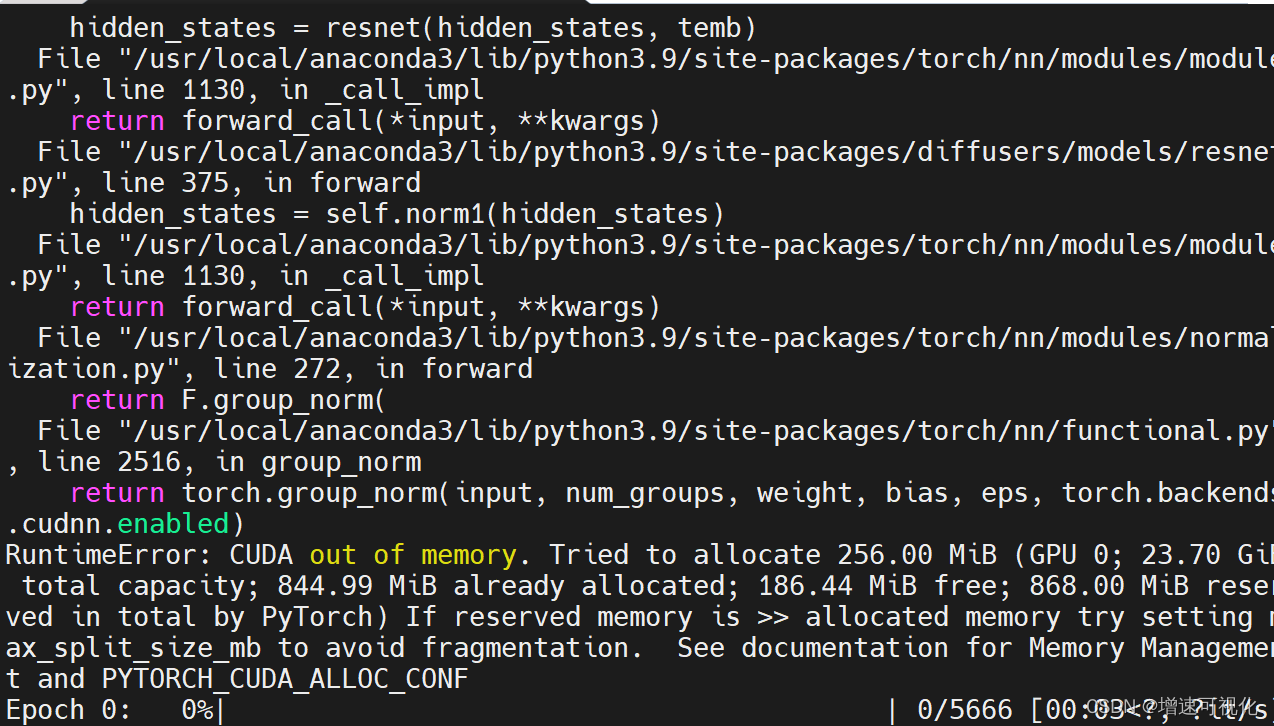
Task: Click 'line 2516, in group_norm' text
Action: coord(229,462)
